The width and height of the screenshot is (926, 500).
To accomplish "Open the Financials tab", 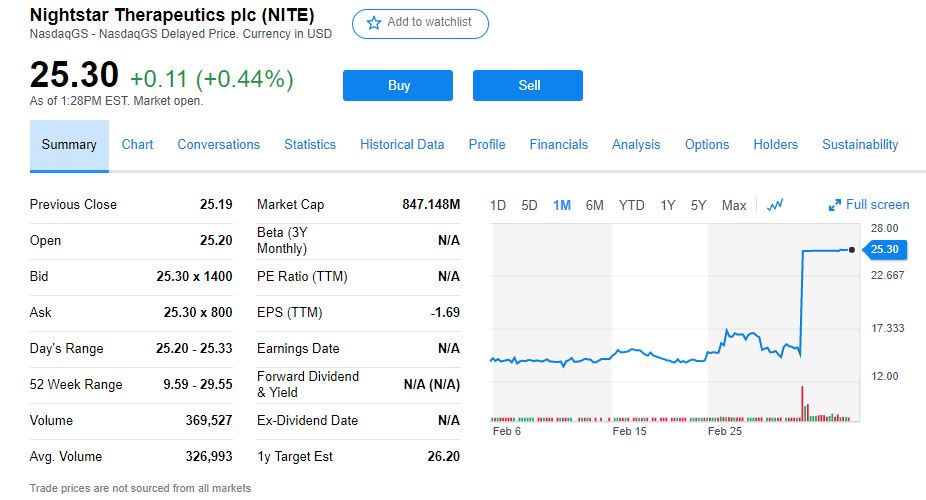I will [559, 145].
